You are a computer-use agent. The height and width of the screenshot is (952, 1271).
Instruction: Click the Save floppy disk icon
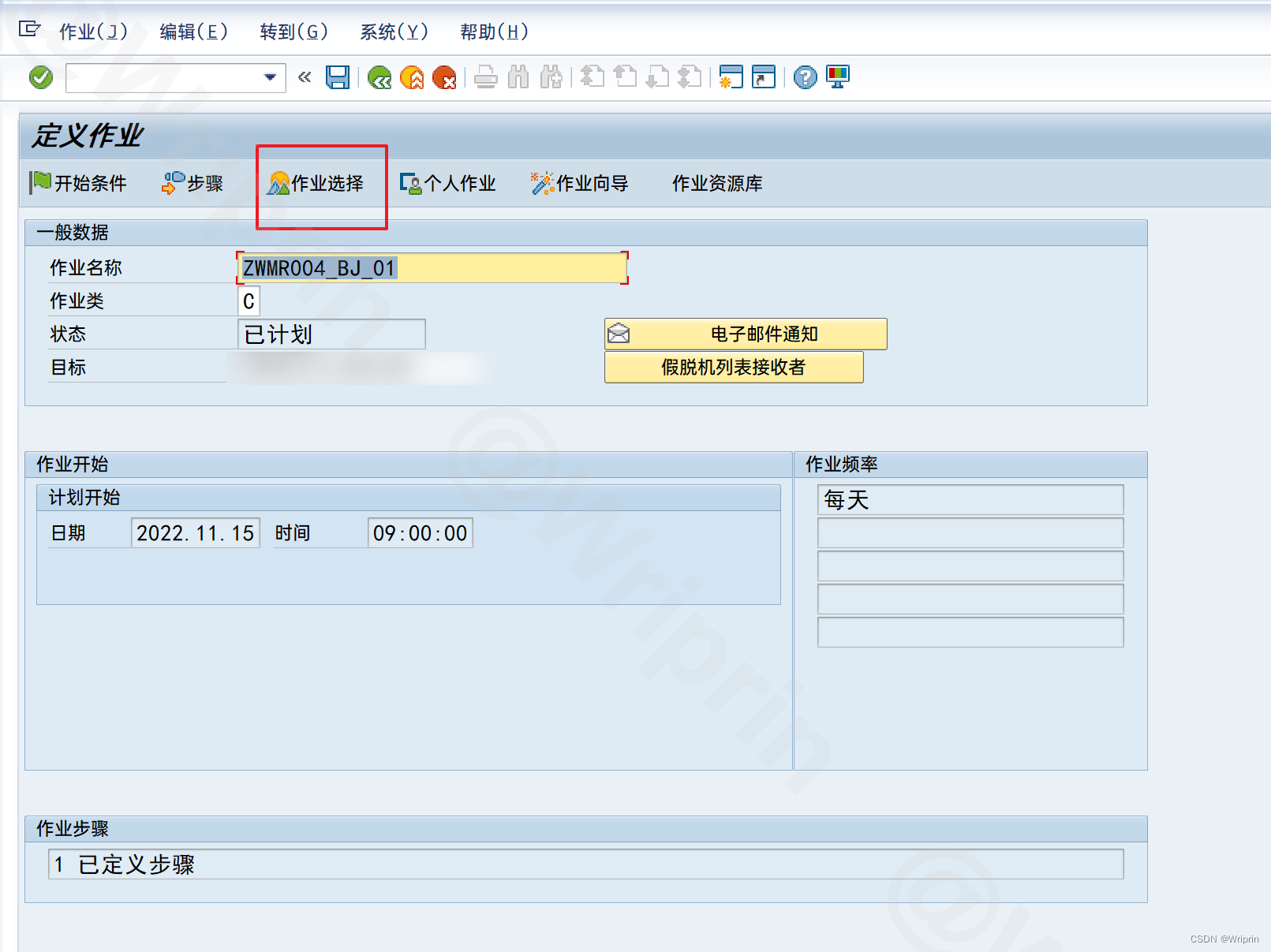338,77
